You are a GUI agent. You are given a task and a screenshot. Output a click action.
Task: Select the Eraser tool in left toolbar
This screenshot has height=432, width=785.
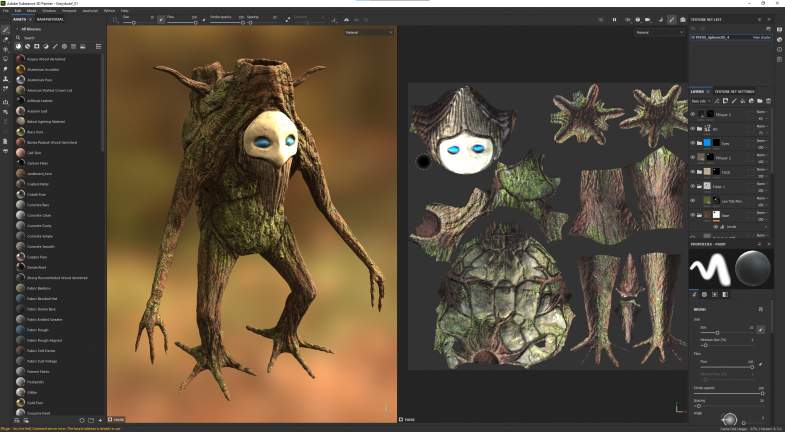[6, 40]
